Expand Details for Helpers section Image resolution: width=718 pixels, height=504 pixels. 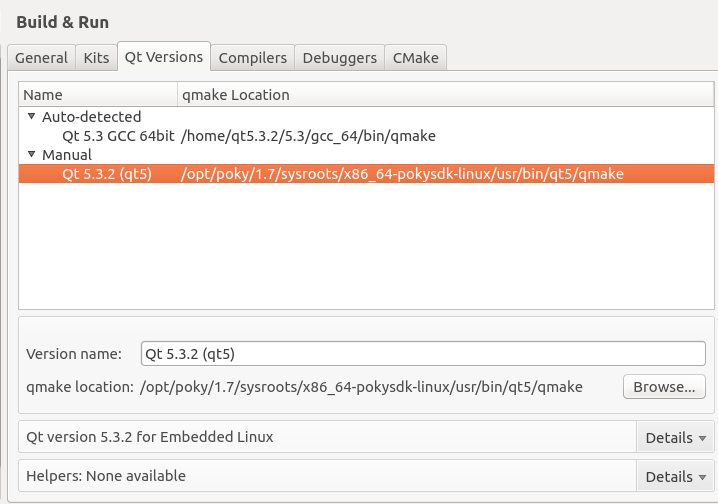675,477
